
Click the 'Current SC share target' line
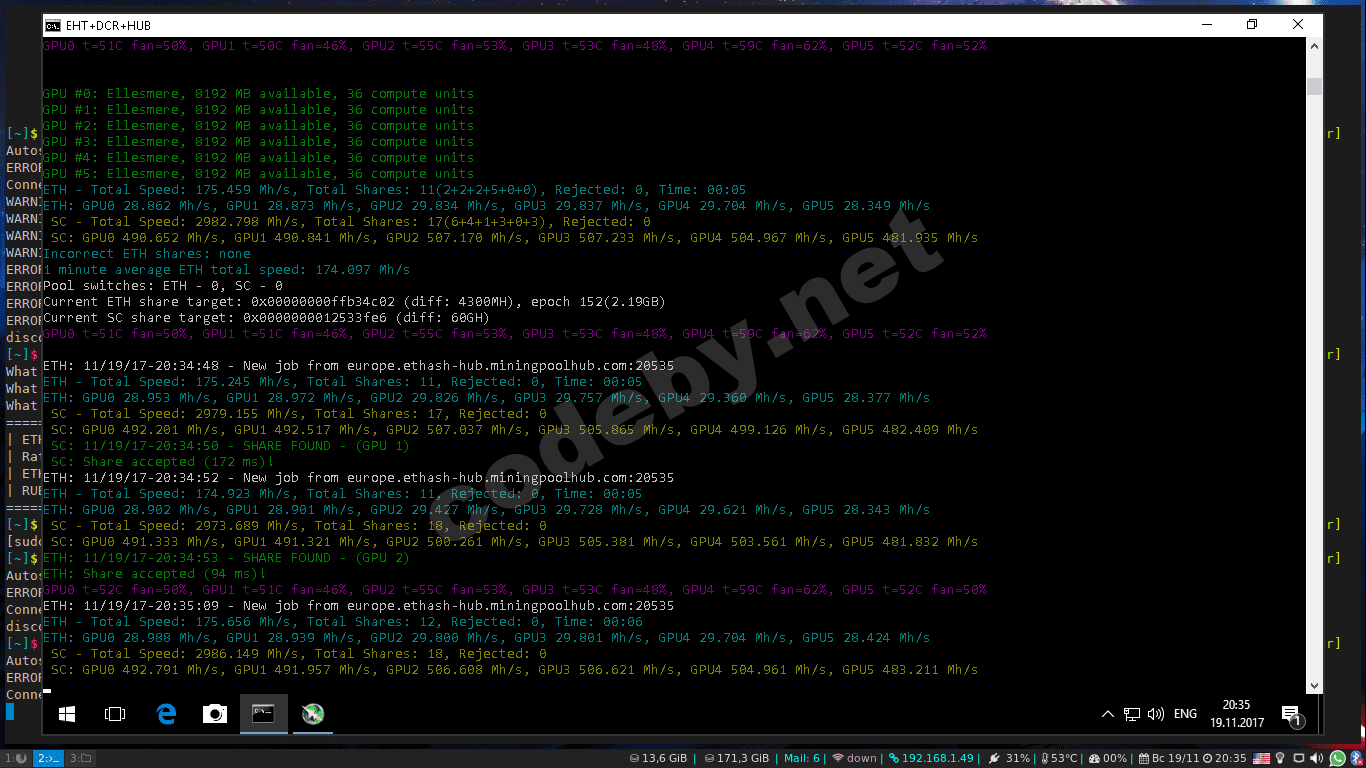266,318
